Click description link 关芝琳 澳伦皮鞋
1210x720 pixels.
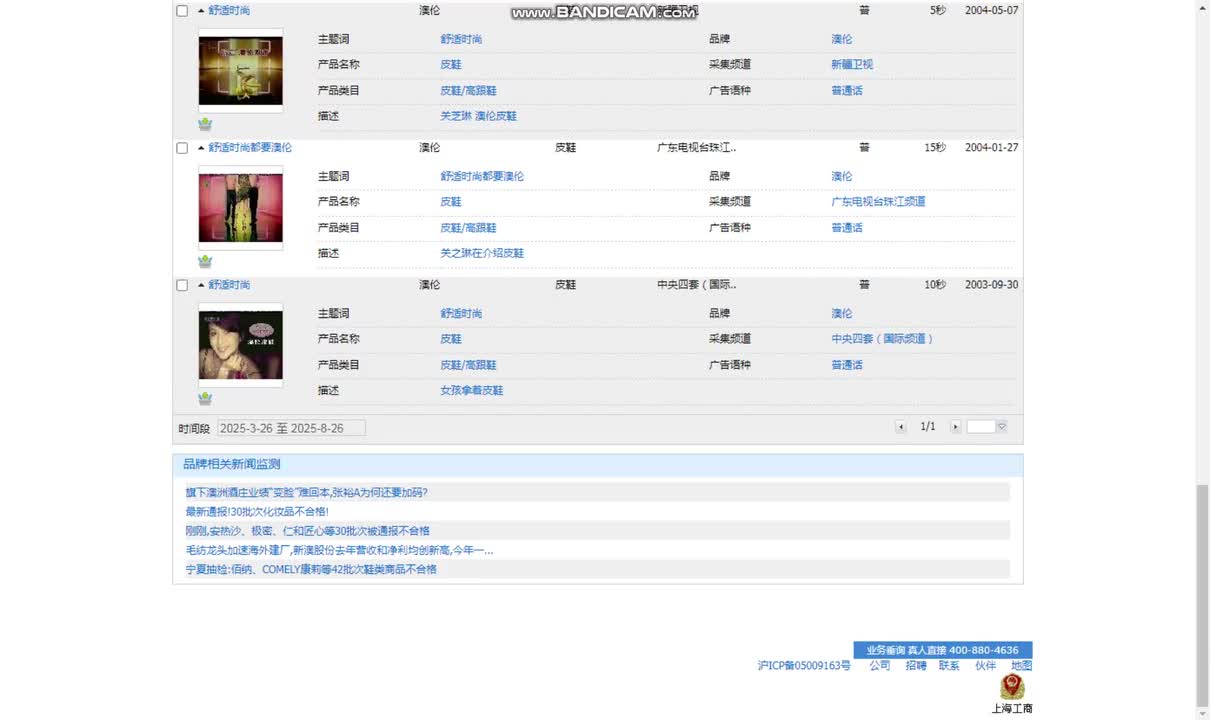click(x=478, y=116)
